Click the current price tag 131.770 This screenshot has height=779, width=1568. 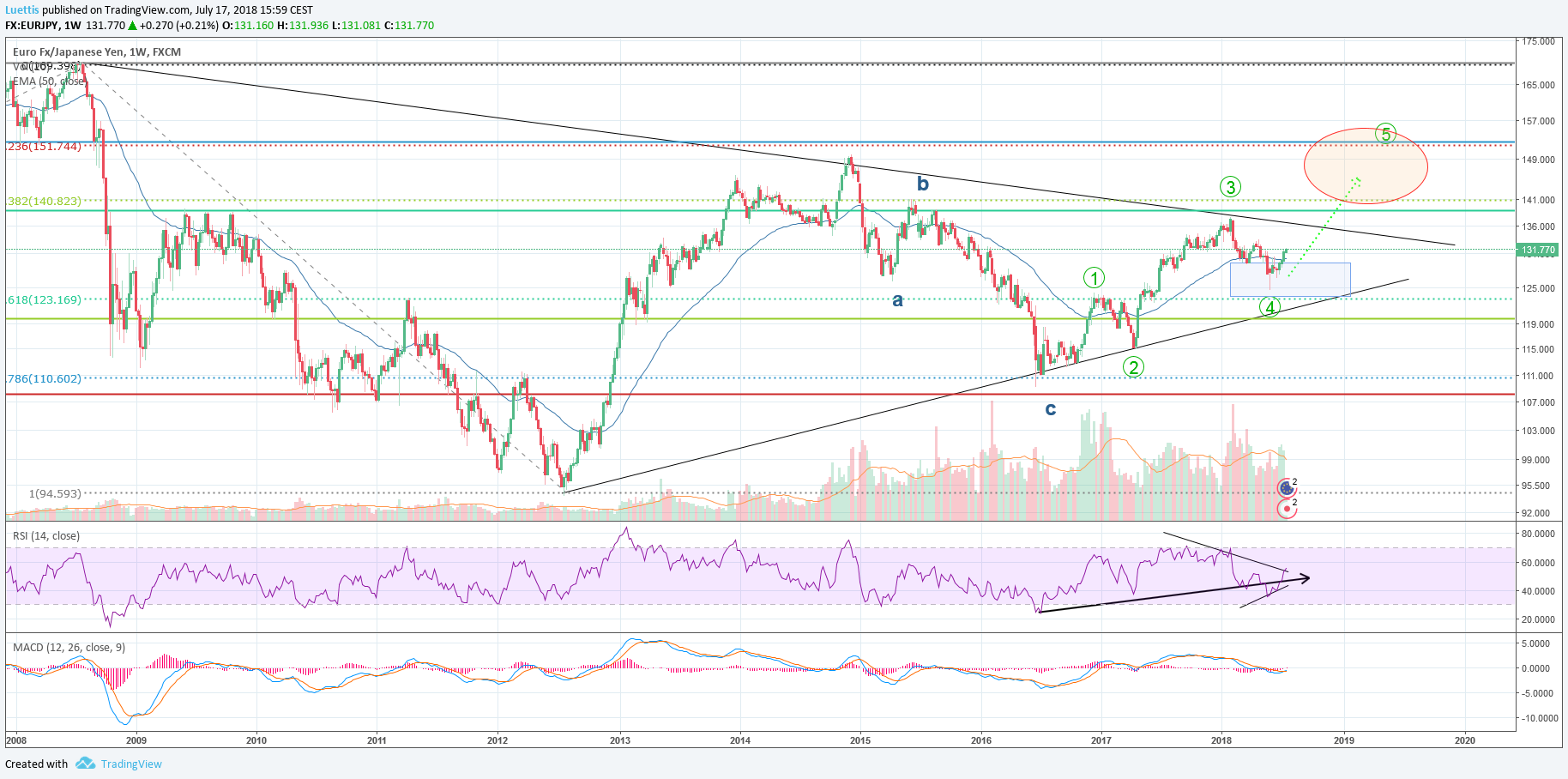(1538, 251)
